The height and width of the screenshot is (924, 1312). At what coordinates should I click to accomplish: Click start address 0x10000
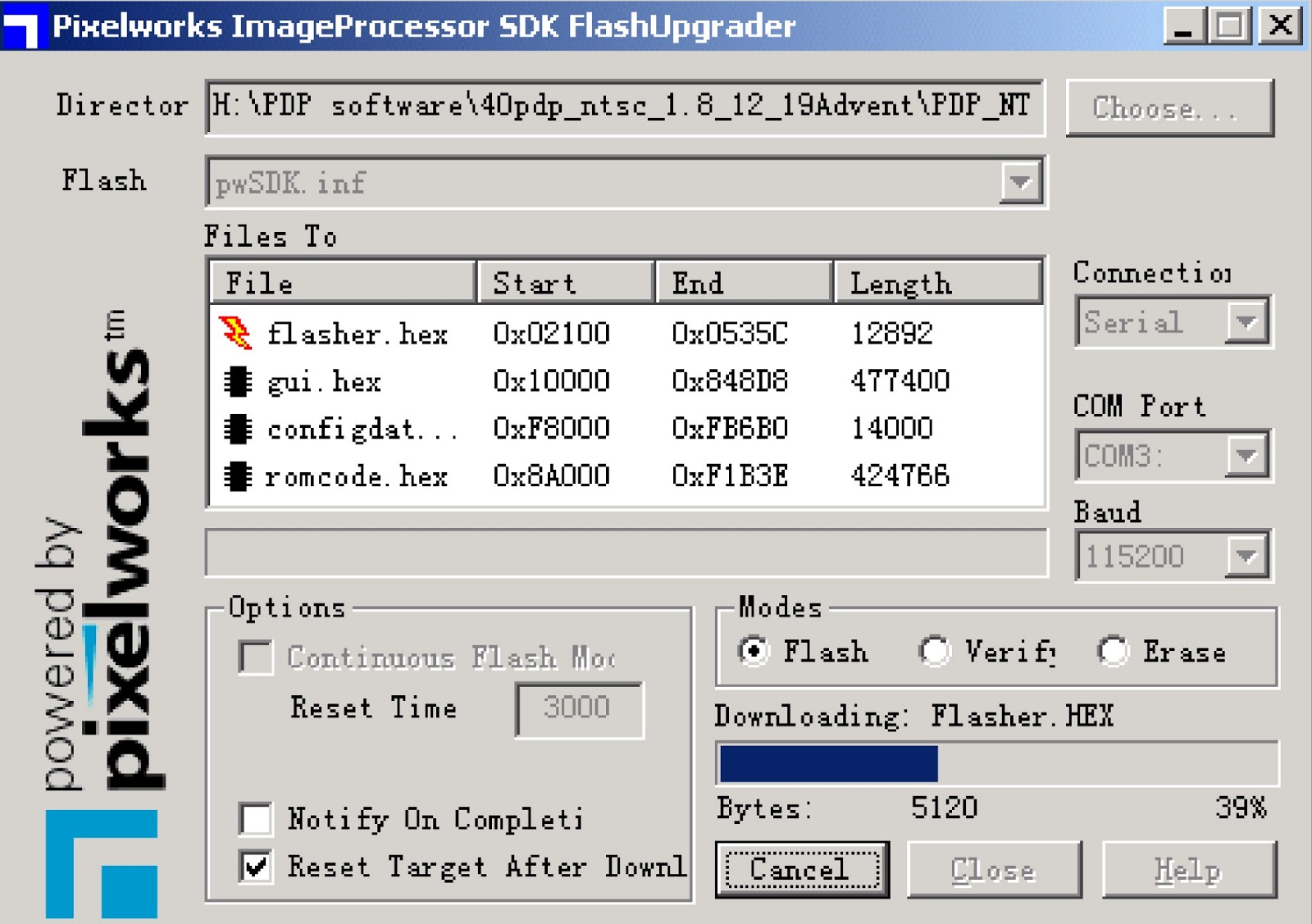(551, 381)
